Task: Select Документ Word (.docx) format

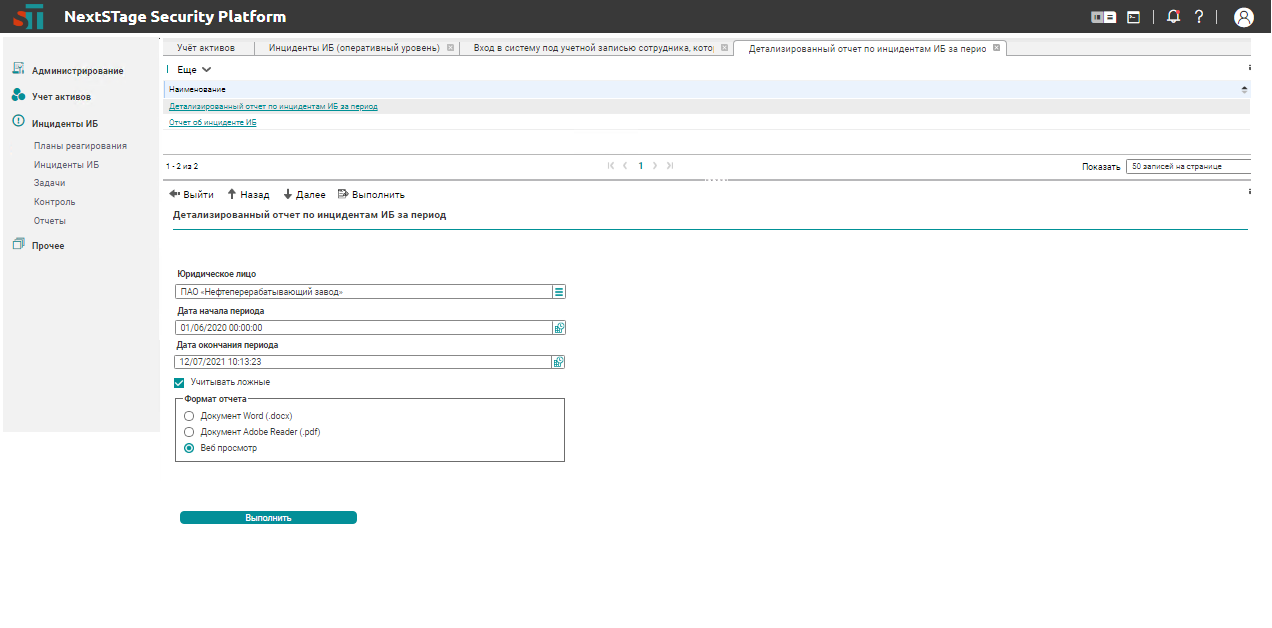Action: point(189,415)
